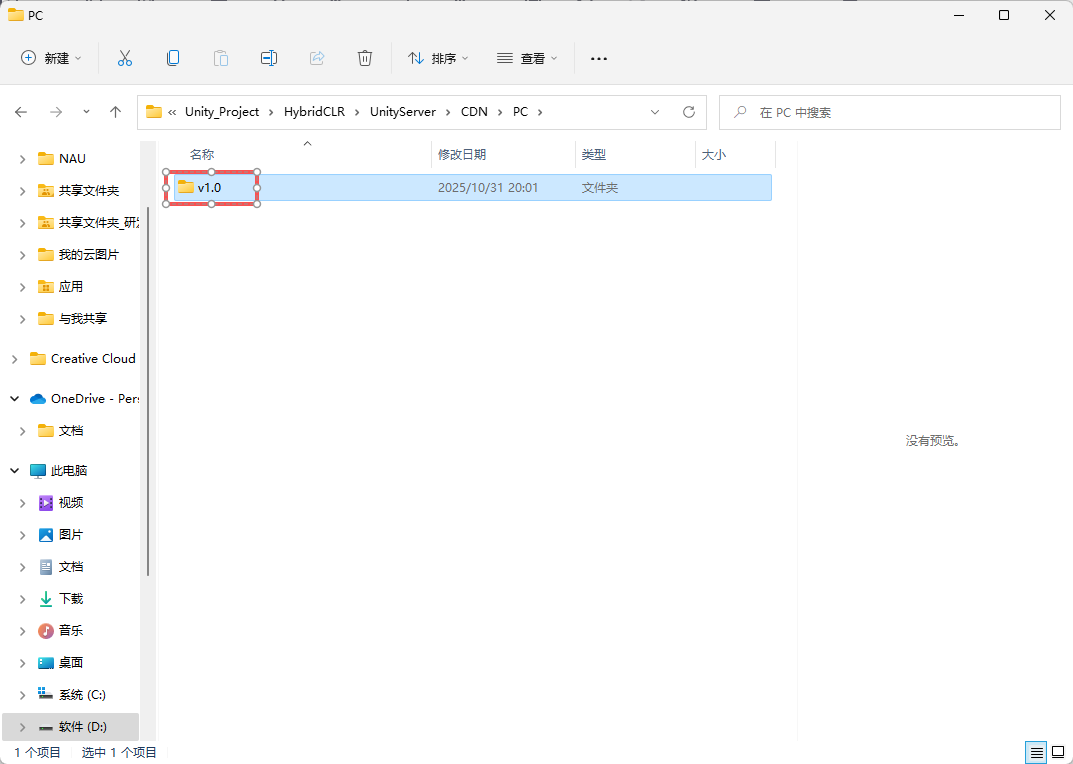This screenshot has height=764, width=1073.
Task: Click the Cut scissors icon
Action: click(125, 58)
